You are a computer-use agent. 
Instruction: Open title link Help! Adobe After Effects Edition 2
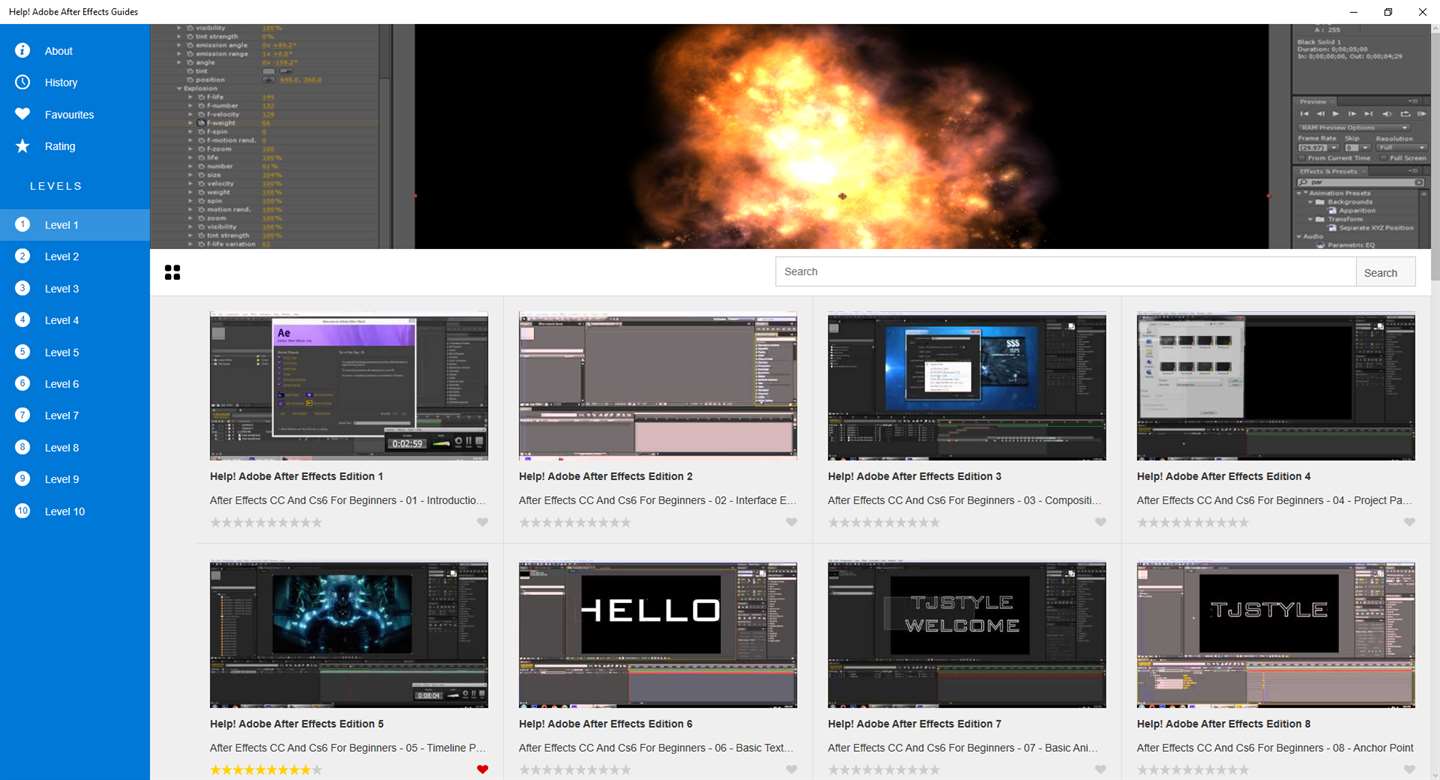point(606,476)
